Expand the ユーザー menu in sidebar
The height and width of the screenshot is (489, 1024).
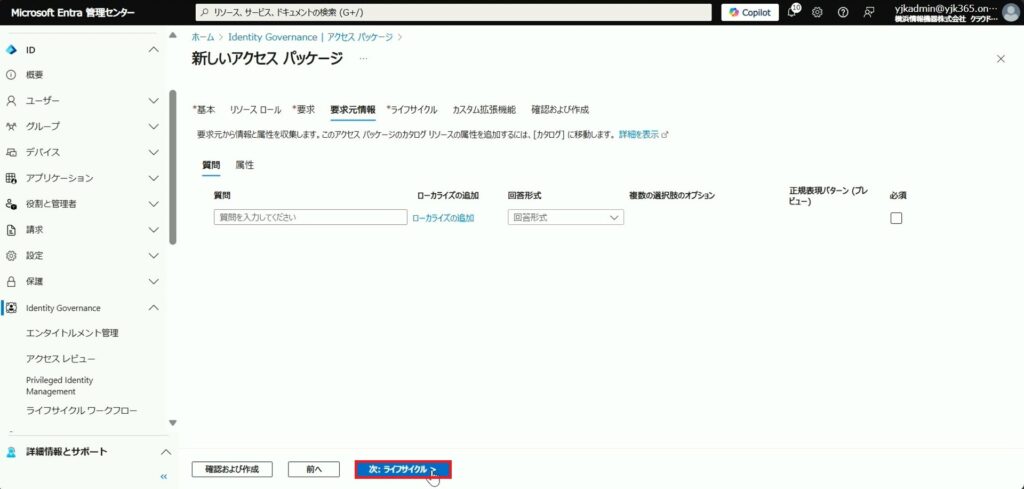click(x=153, y=101)
